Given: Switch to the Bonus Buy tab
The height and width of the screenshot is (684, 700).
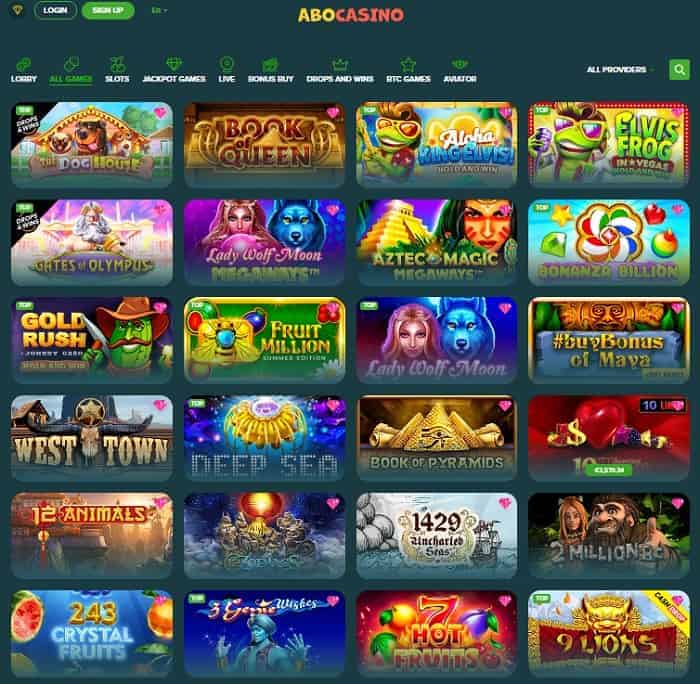Looking at the screenshot, I should [x=271, y=79].
